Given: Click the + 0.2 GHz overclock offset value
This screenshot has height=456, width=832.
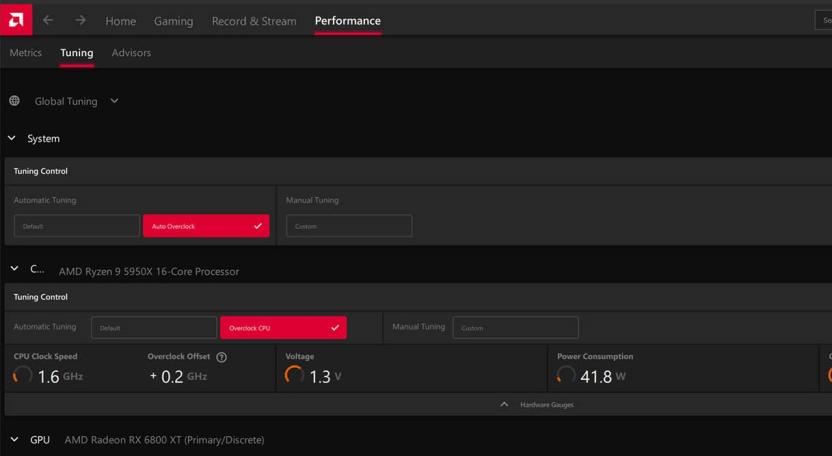Looking at the screenshot, I should (x=178, y=377).
